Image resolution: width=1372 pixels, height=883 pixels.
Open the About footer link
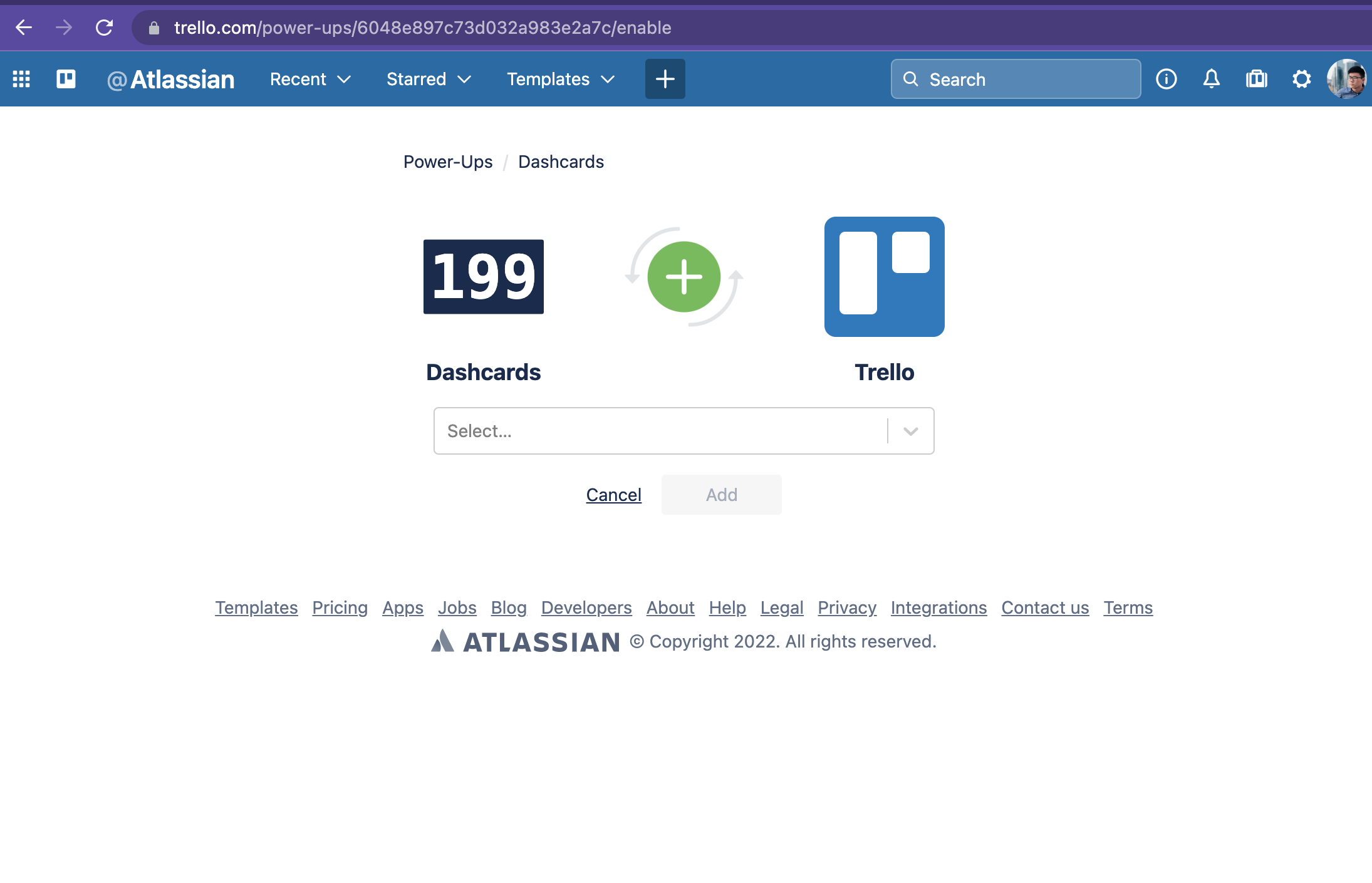coord(670,607)
